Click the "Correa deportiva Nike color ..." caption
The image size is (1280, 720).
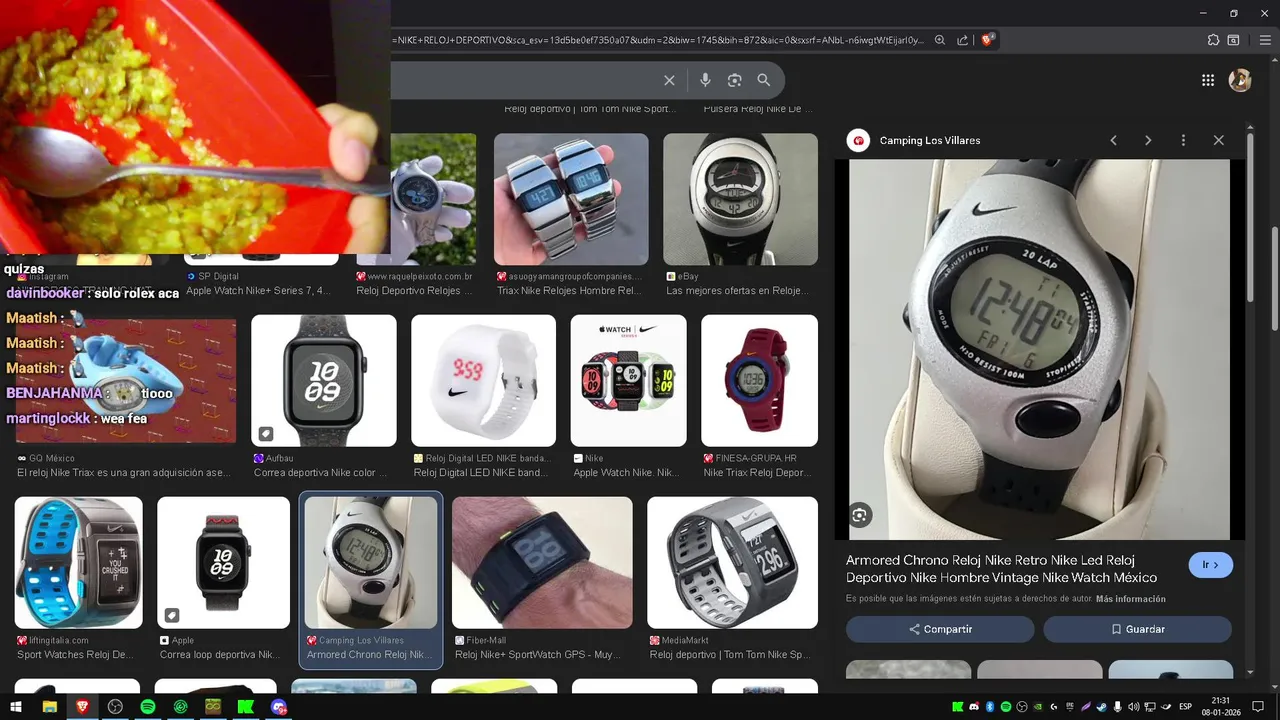coord(320,473)
